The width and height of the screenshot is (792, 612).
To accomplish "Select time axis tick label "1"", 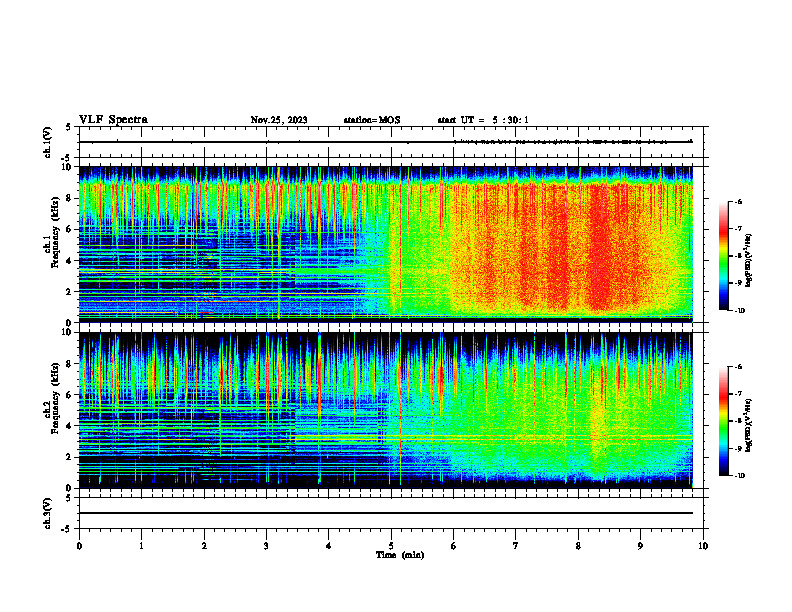I will coord(141,546).
